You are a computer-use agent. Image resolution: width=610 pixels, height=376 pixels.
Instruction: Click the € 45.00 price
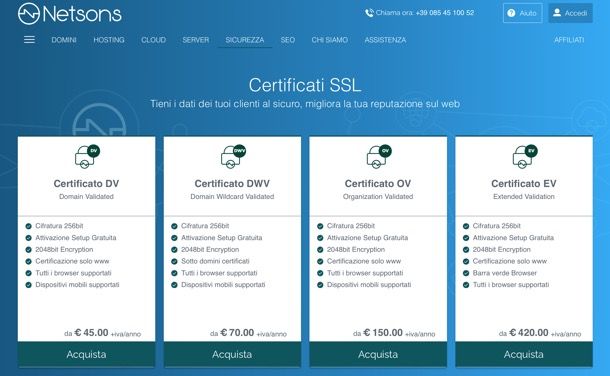click(91, 333)
